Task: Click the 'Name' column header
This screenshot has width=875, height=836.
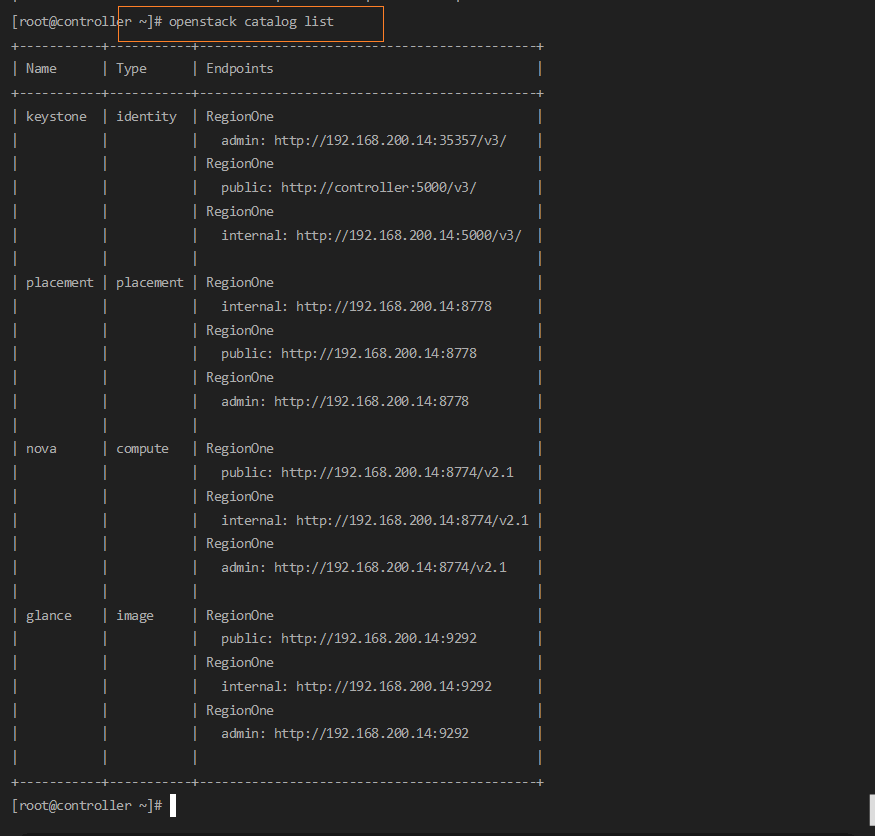Action: (41, 69)
